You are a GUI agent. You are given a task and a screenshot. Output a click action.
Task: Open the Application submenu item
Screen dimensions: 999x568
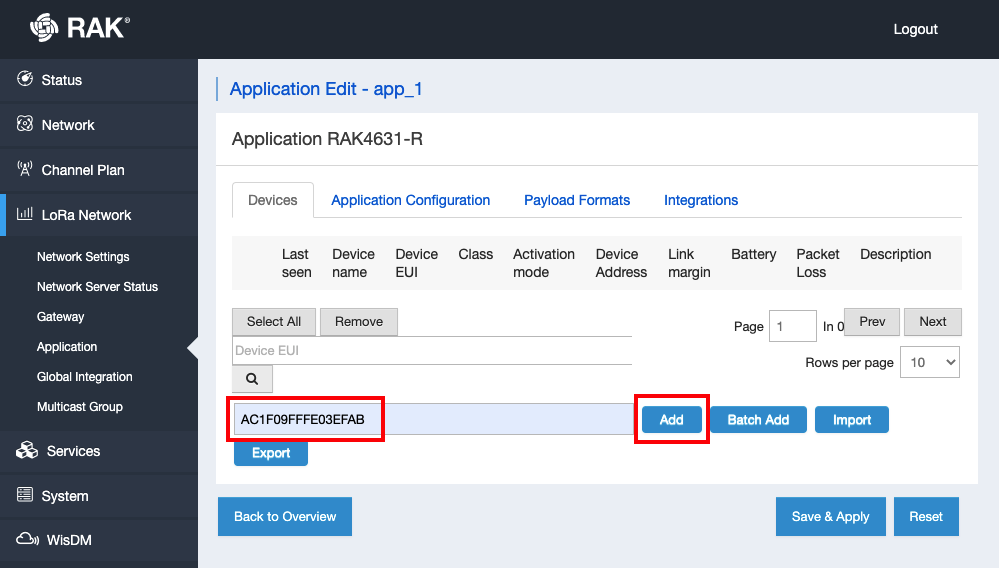(67, 346)
